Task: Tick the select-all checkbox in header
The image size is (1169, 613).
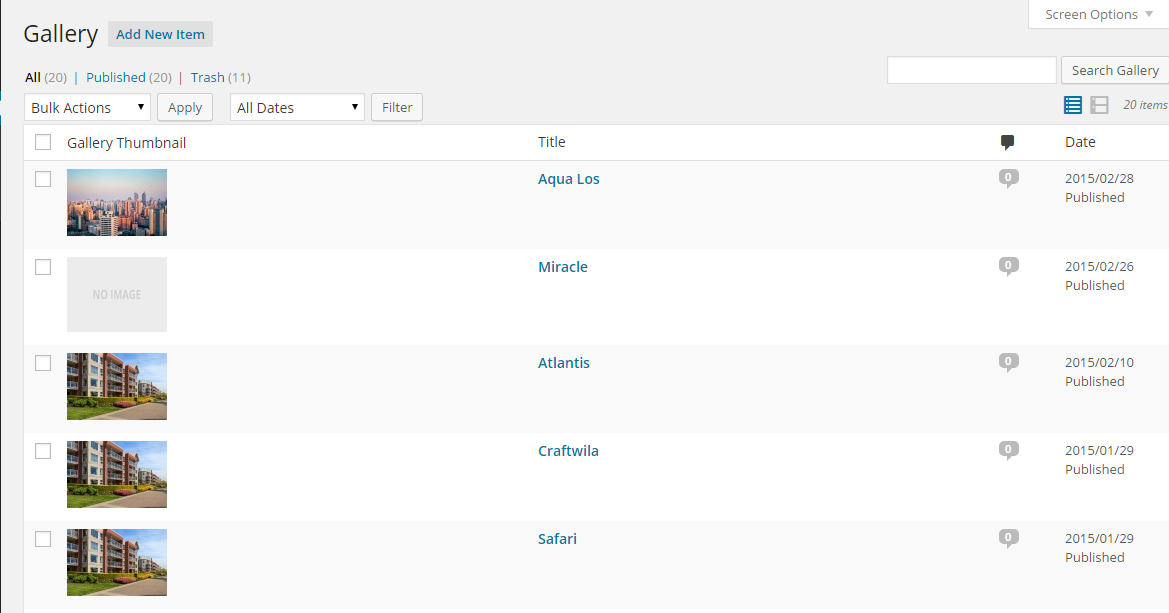Action: coord(43,142)
